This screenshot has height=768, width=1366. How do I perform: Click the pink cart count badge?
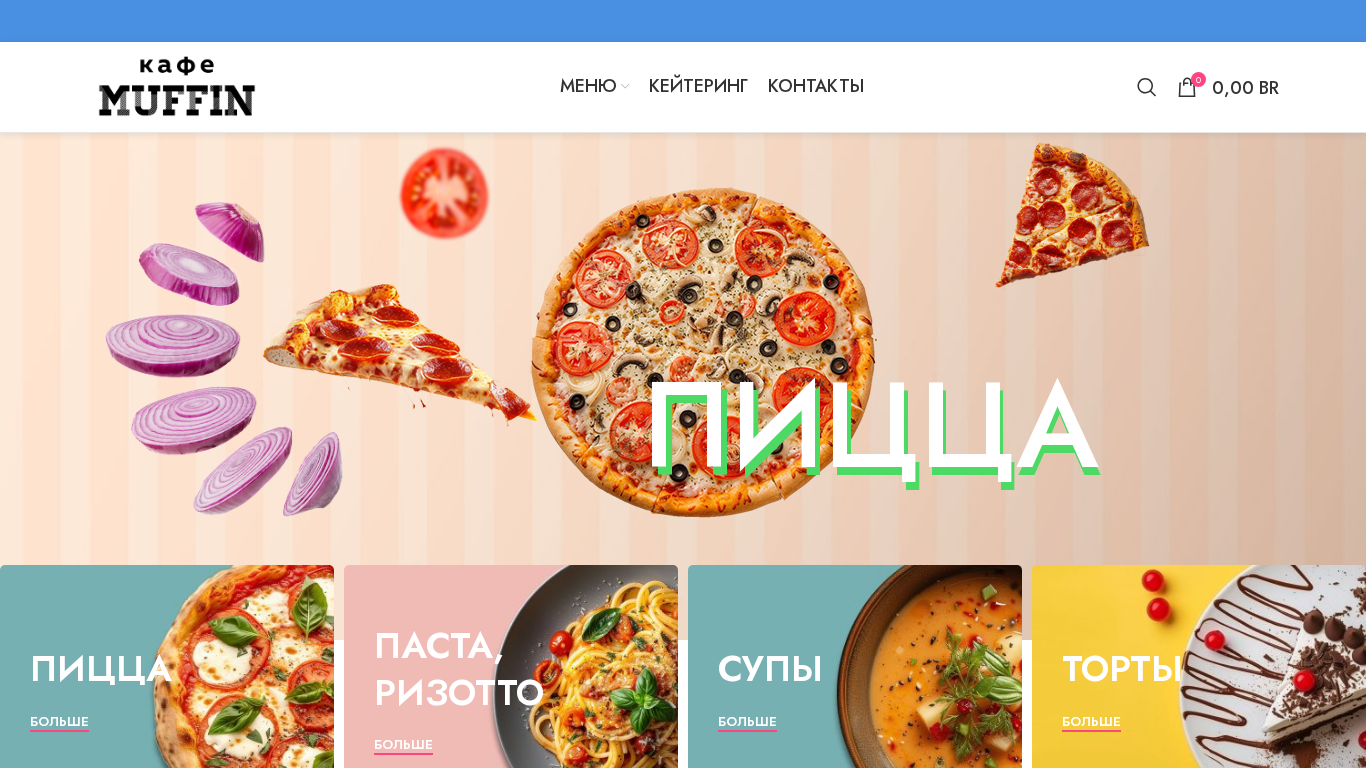click(x=1198, y=79)
